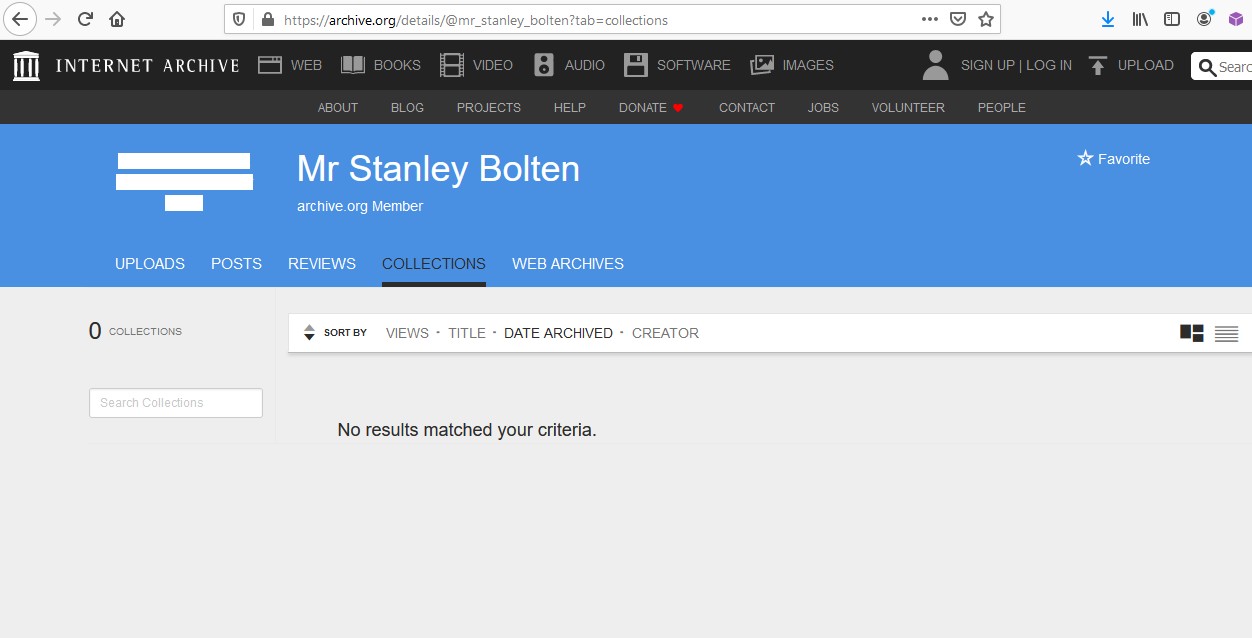Open the library bookshelf icon
Viewport: 1252px width, 638px height.
pos(1140,19)
